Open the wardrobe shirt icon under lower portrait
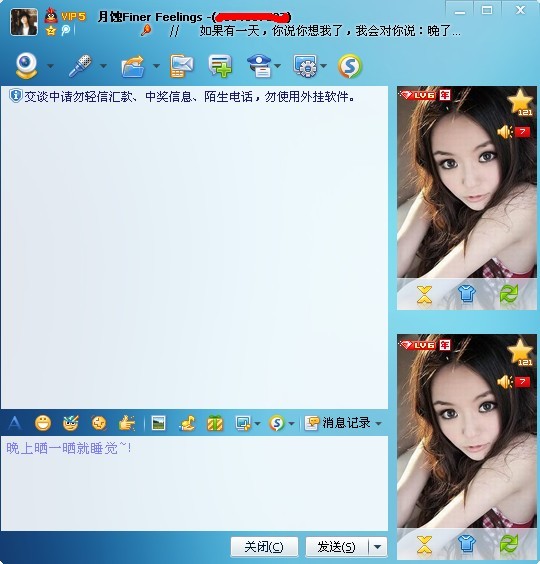The width and height of the screenshot is (540, 564). point(467,543)
